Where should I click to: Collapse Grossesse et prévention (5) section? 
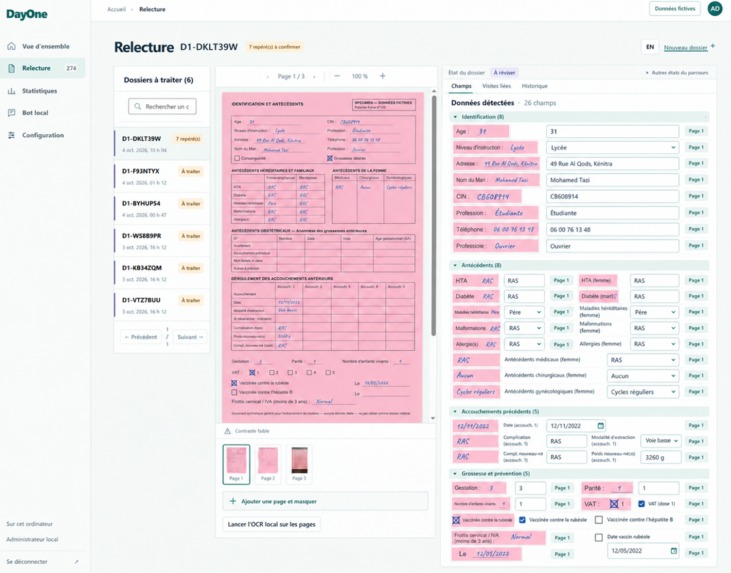point(579,474)
